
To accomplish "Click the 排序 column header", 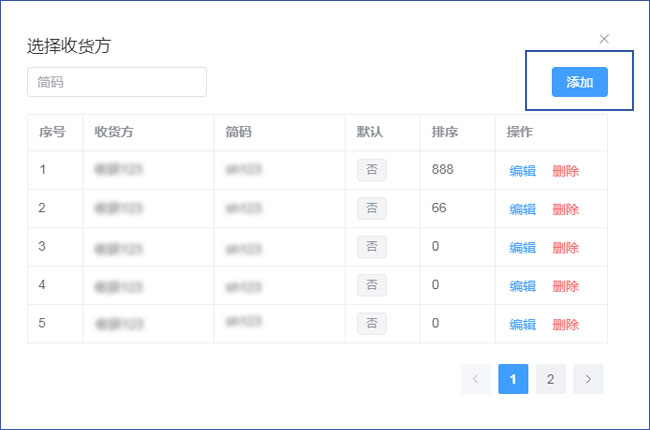I will tap(445, 132).
